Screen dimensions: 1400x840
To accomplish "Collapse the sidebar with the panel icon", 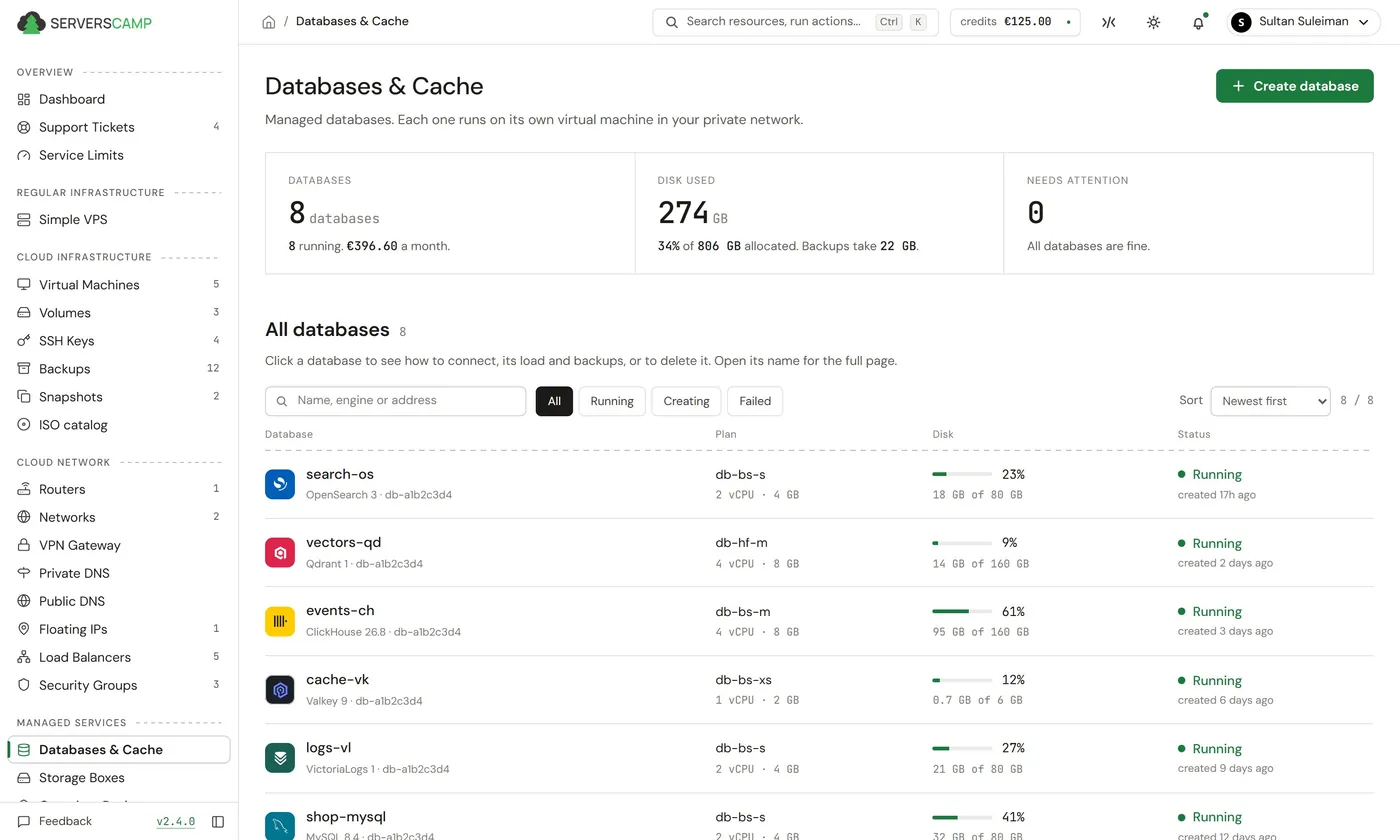I will pos(218,822).
